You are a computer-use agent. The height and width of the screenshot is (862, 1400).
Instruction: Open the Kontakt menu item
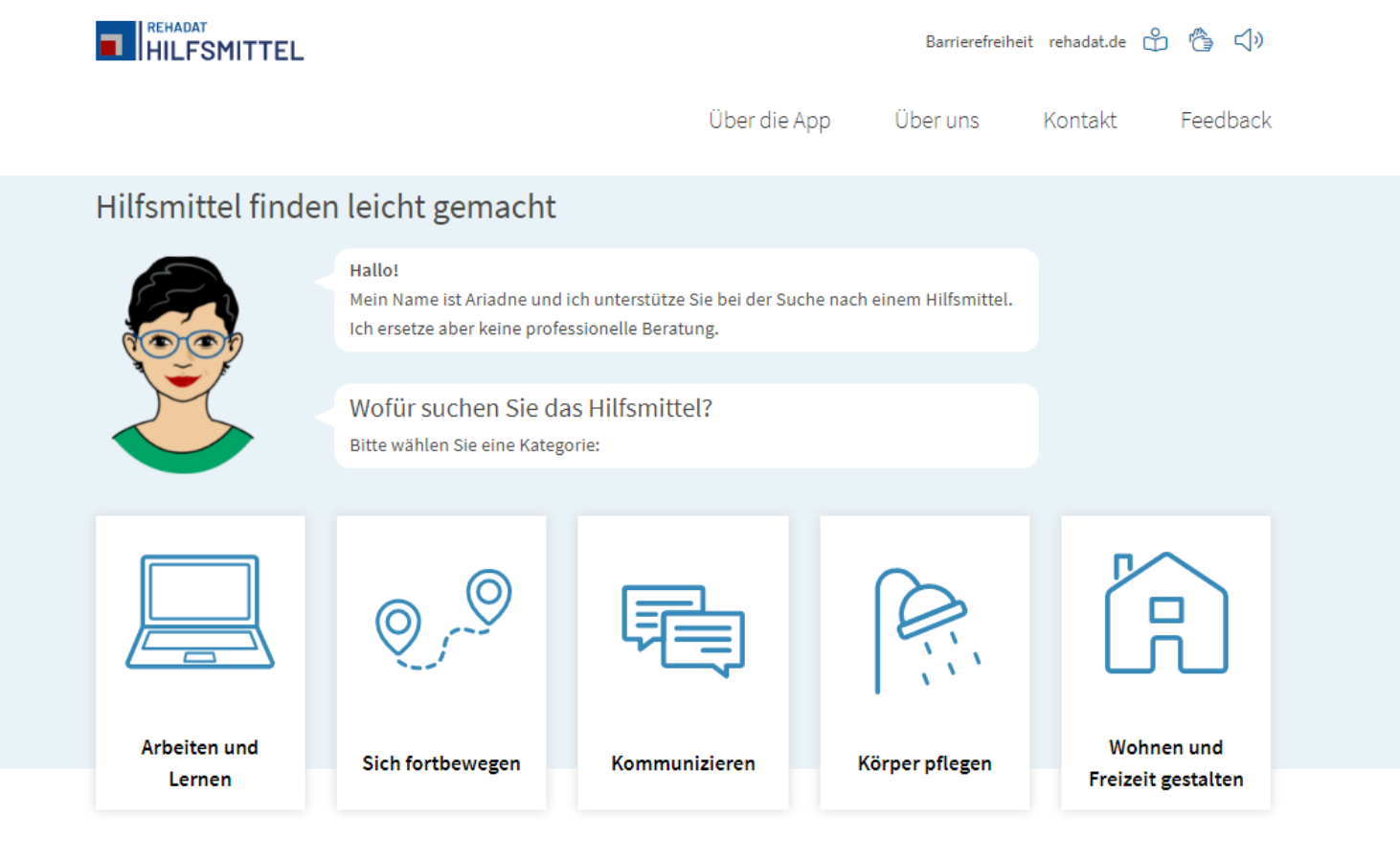[1079, 121]
